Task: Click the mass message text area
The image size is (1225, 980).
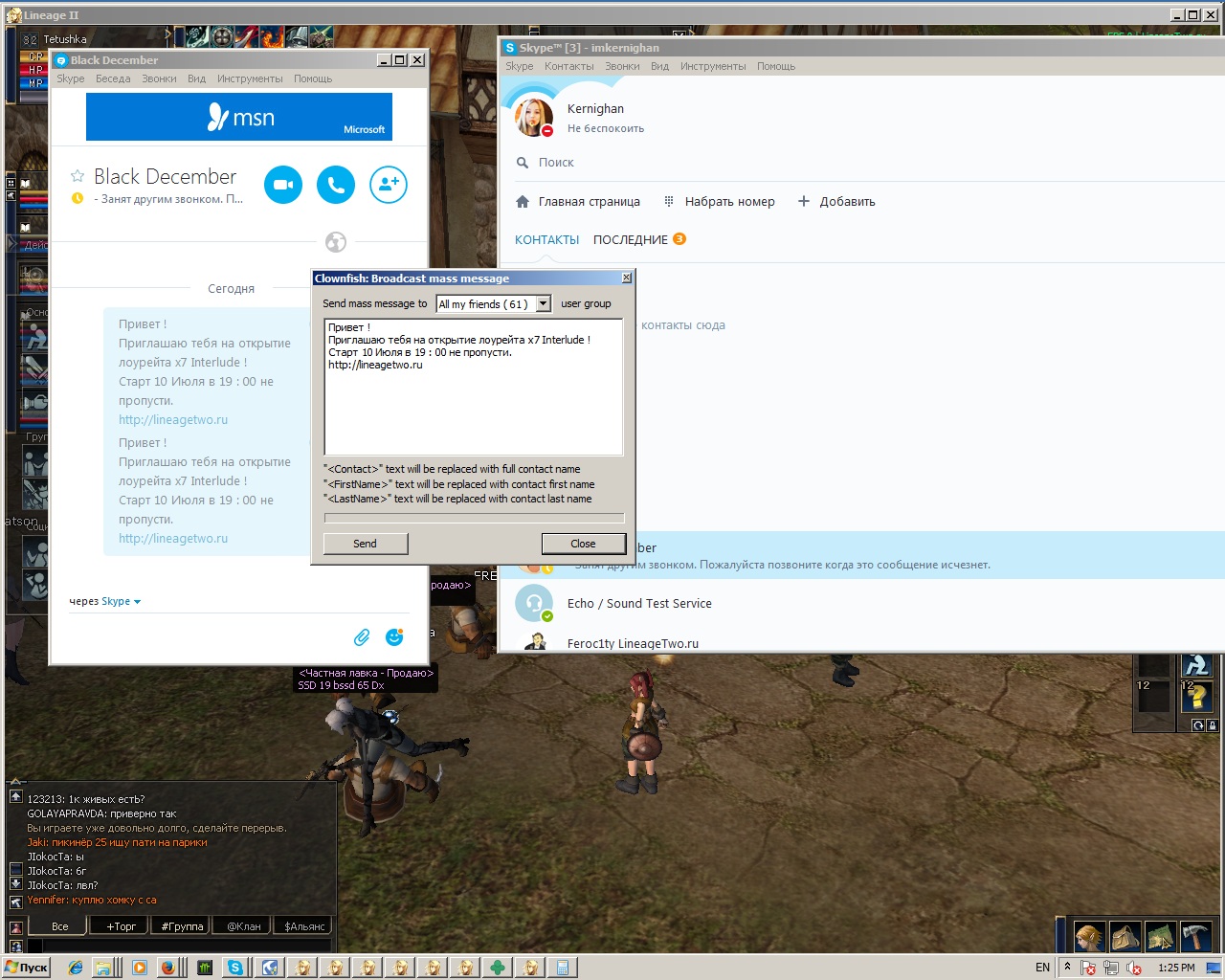Action: point(474,387)
